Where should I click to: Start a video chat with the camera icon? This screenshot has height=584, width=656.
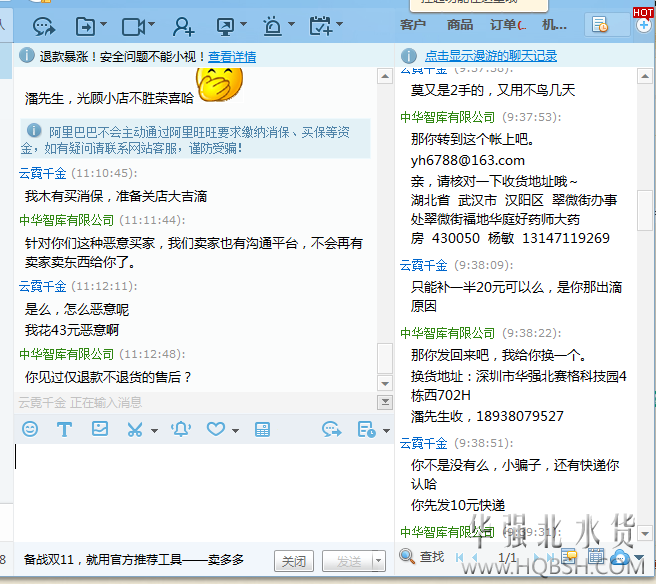[133, 27]
